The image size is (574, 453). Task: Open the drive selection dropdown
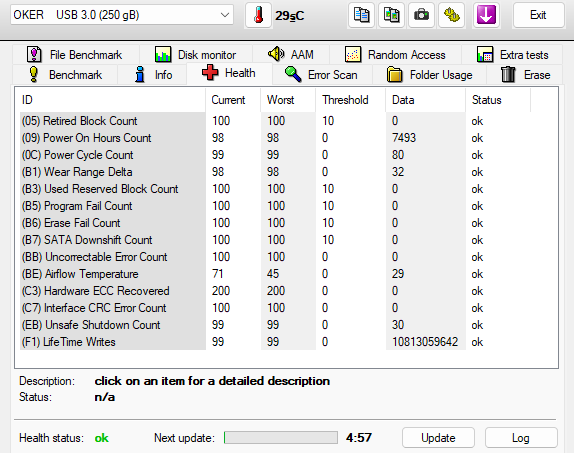[122, 15]
